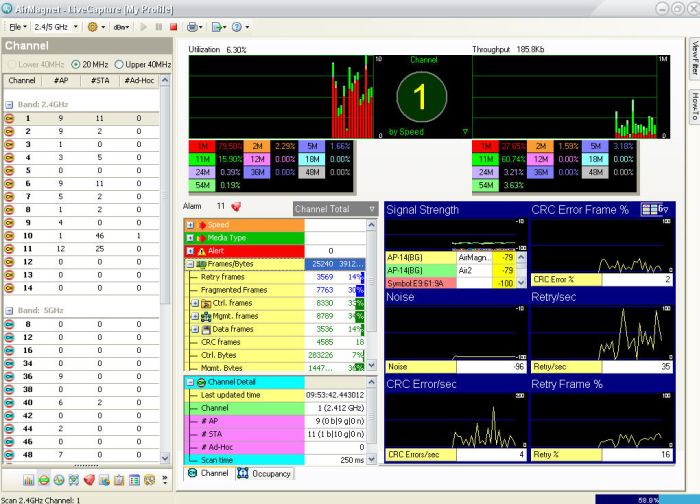Open the How-To side tab
700x504 pixels.
click(x=695, y=105)
